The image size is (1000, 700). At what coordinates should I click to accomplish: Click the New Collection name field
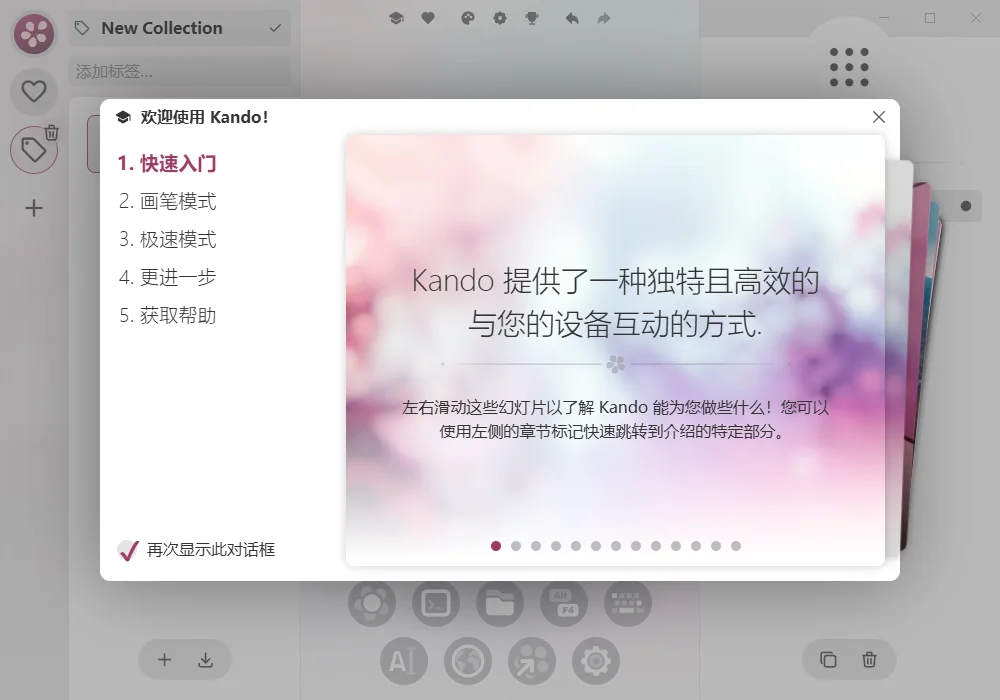point(179,28)
